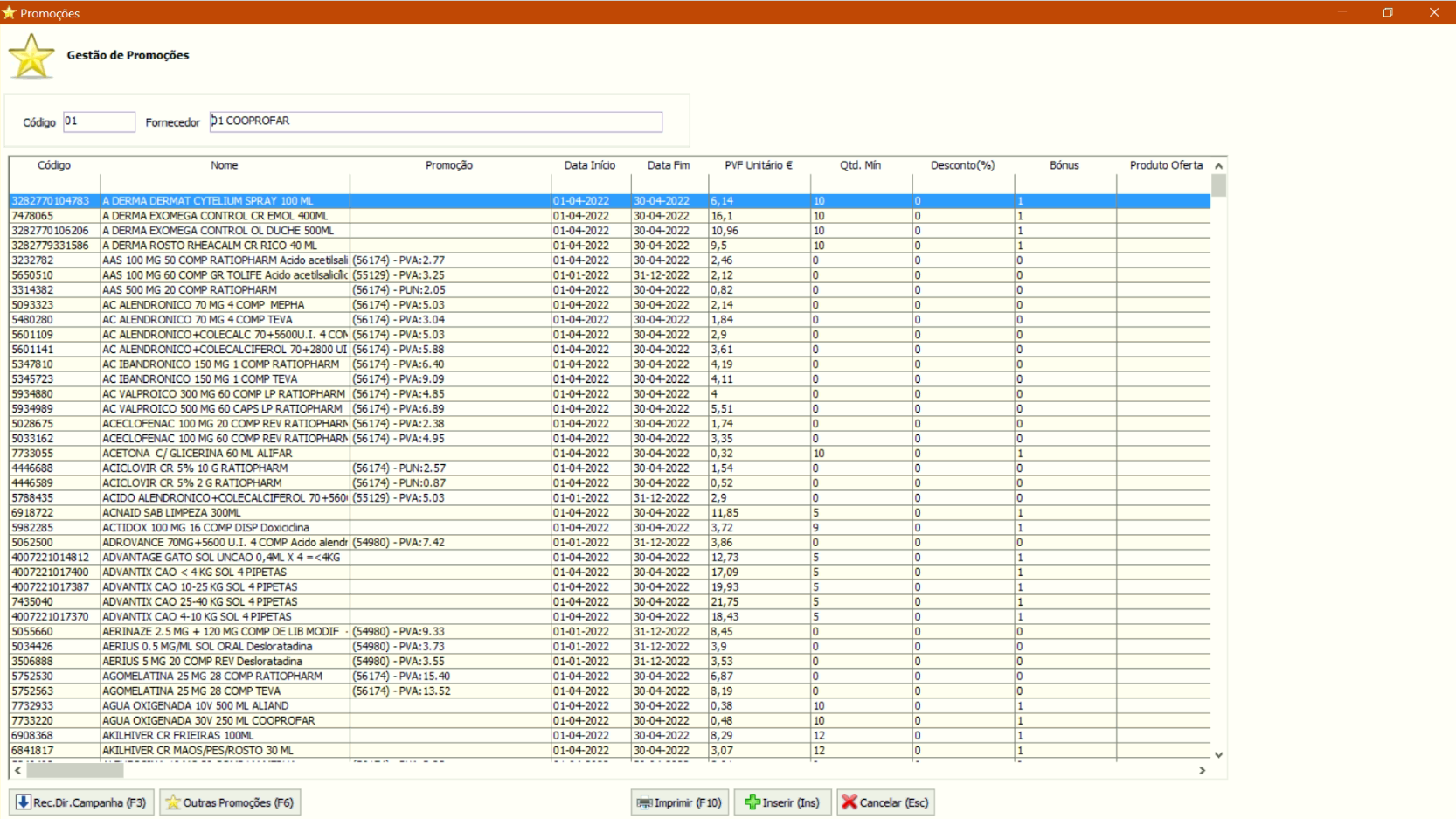
Task: Click the star icon on Outras Promoções button
Action: [x=173, y=802]
